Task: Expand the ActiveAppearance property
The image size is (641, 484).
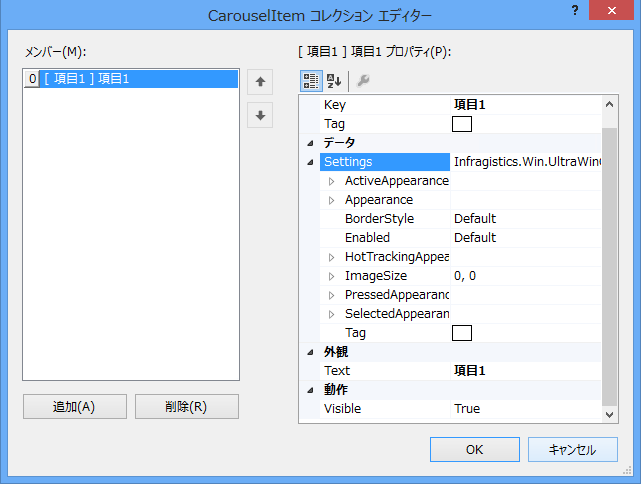Action: [331, 181]
